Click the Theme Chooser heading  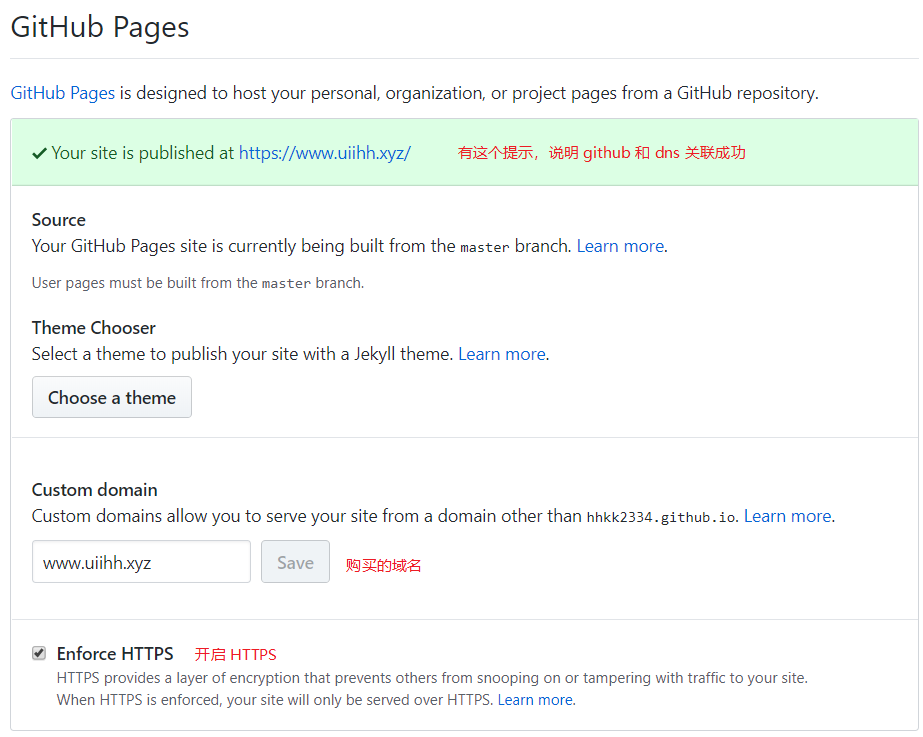(x=94, y=328)
